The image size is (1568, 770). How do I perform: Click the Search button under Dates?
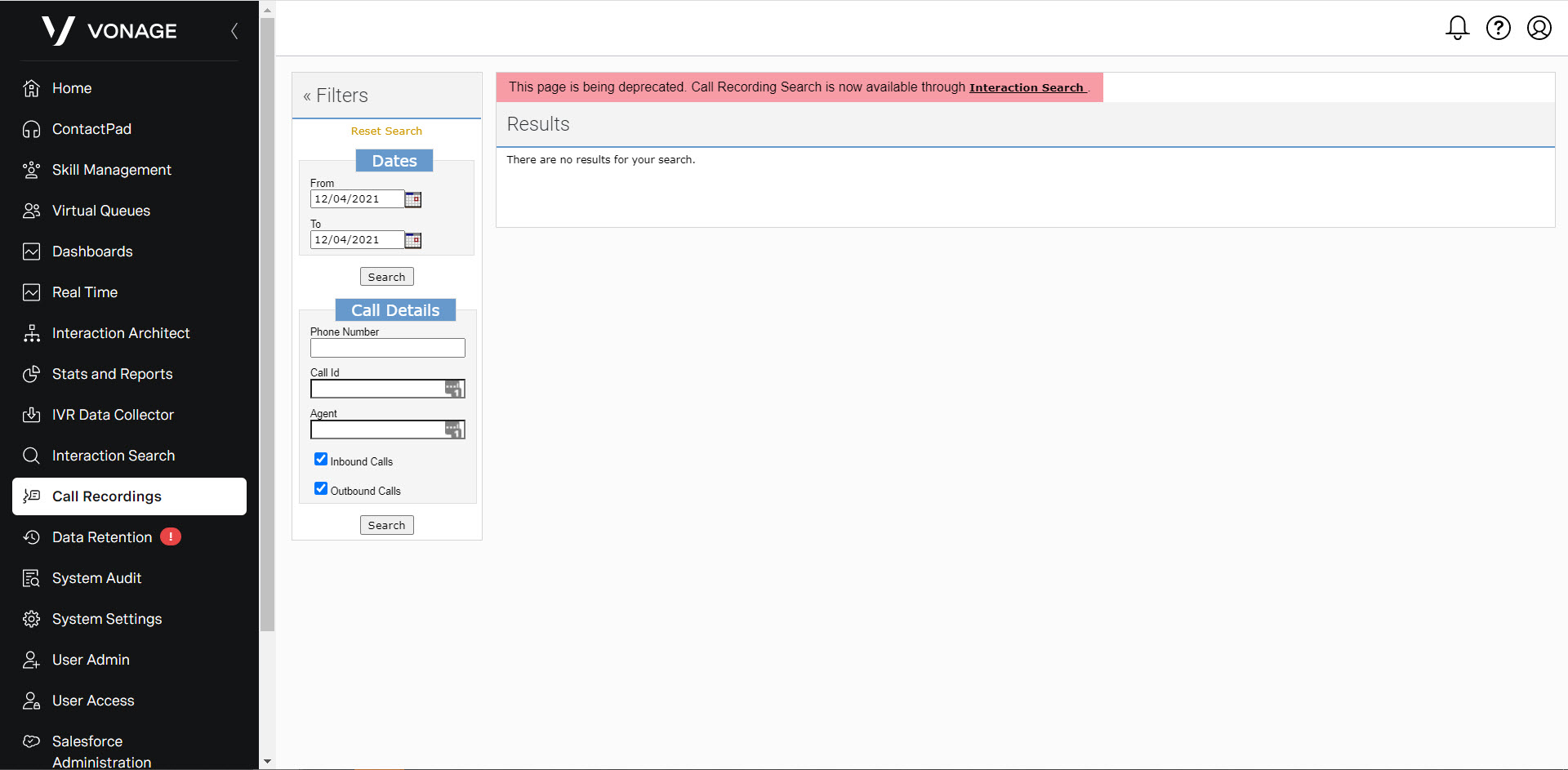387,277
